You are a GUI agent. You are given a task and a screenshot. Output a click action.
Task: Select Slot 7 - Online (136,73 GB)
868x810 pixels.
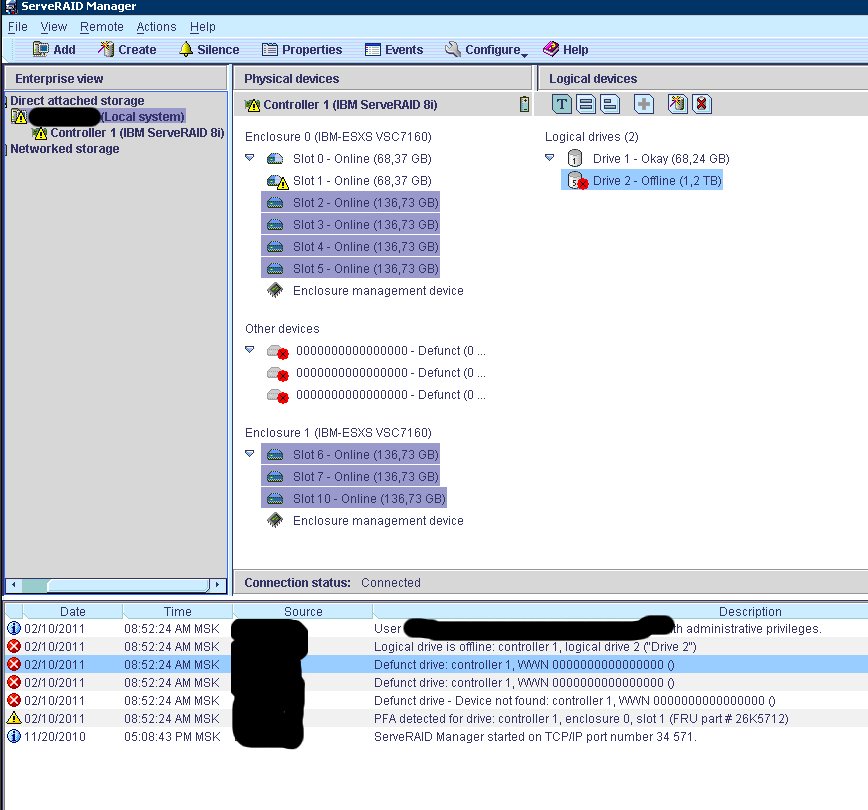click(350, 477)
